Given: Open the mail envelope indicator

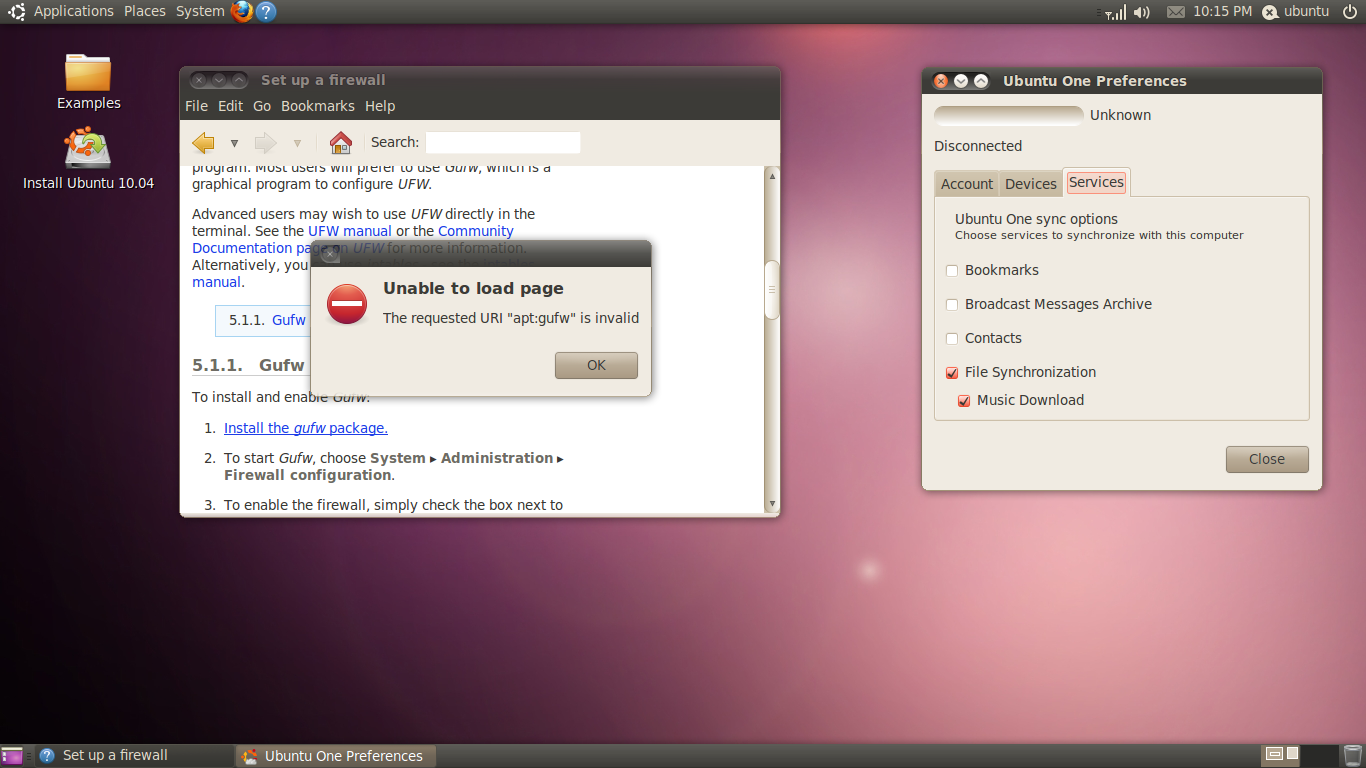Looking at the screenshot, I should [1175, 12].
